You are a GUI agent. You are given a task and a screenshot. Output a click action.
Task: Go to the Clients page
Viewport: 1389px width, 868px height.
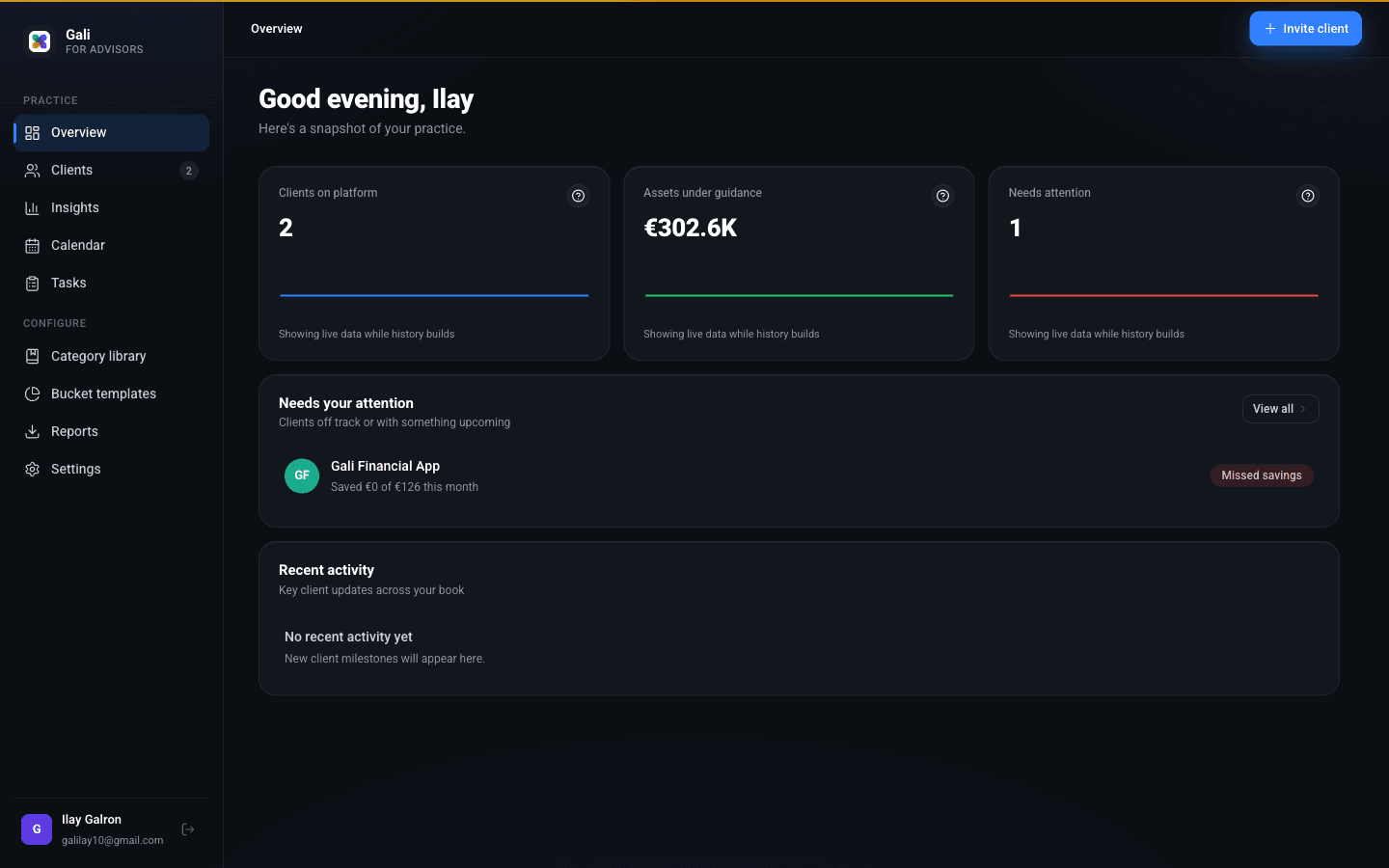pyautogui.click(x=112, y=171)
